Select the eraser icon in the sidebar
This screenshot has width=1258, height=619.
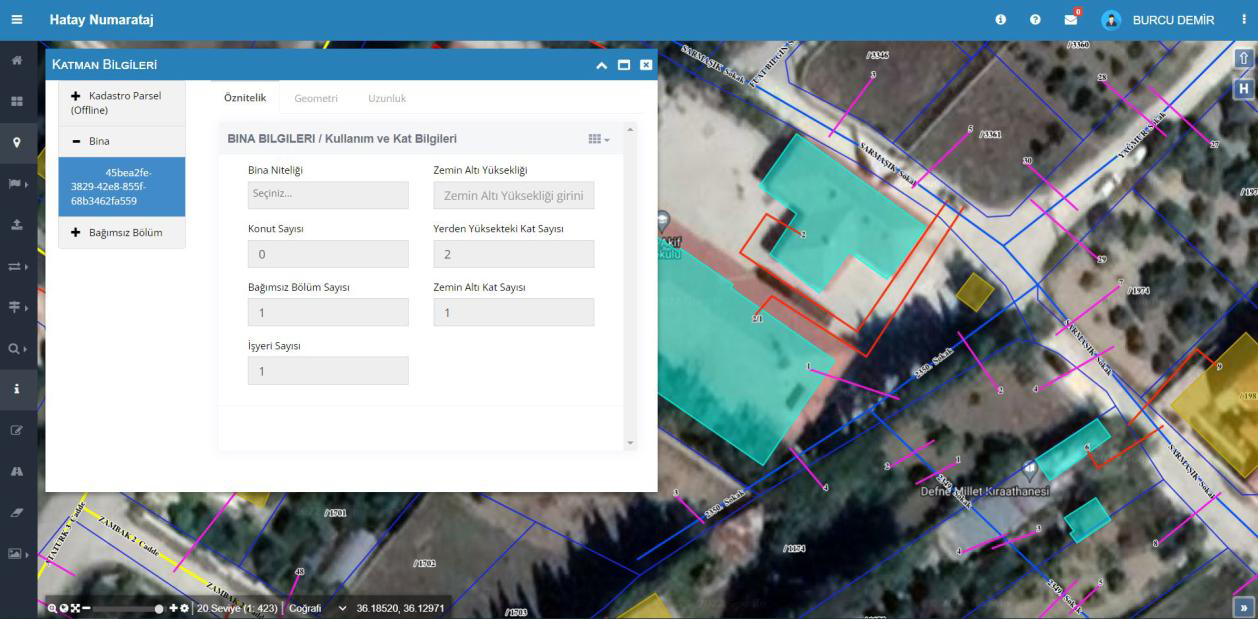coord(16,511)
